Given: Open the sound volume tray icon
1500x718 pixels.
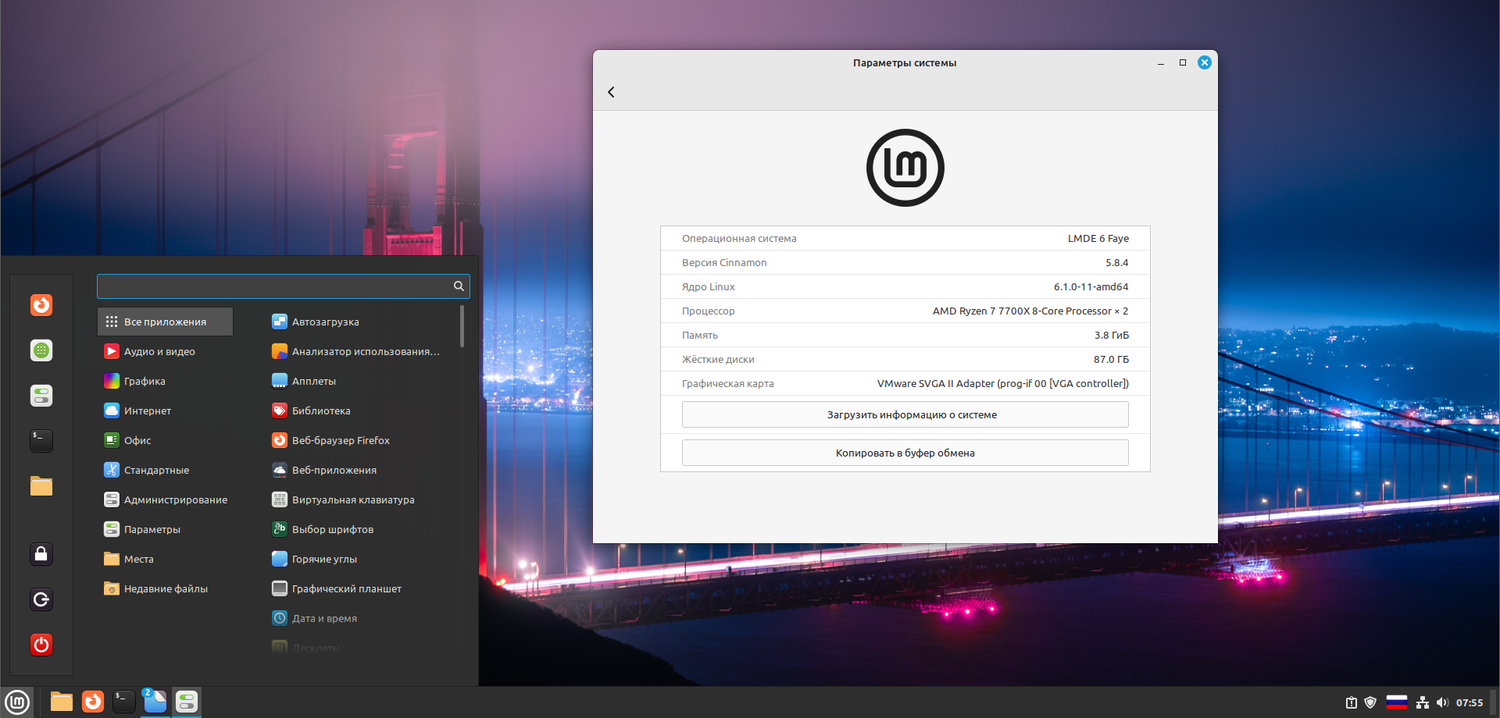Looking at the screenshot, I should (1442, 702).
